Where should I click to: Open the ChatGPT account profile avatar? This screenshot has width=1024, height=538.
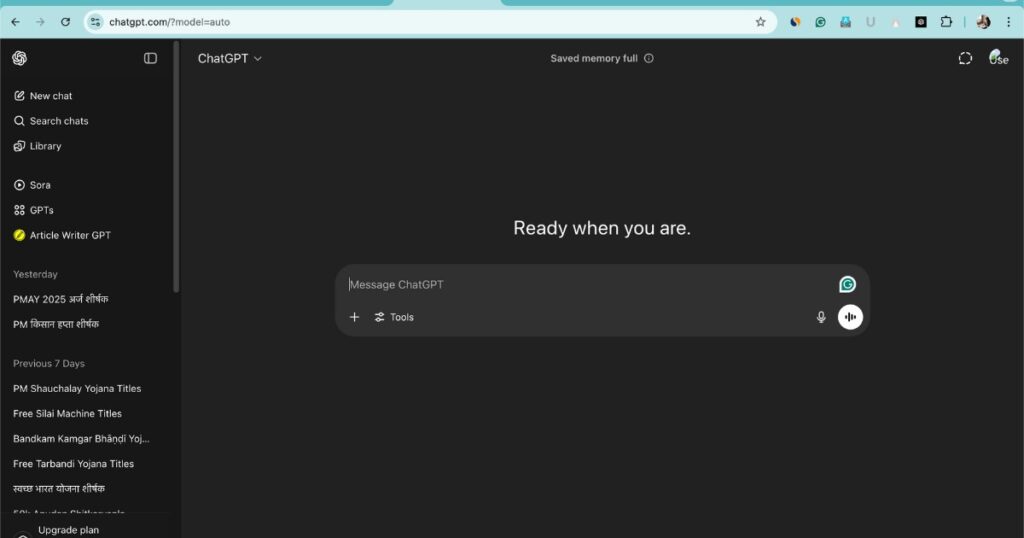pyautogui.click(x=999, y=57)
